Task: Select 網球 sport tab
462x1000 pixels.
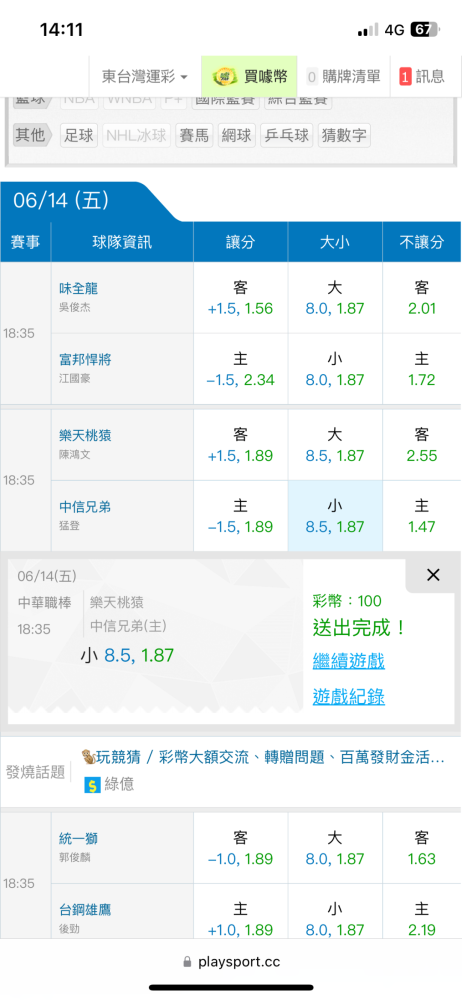Action: pos(236,135)
